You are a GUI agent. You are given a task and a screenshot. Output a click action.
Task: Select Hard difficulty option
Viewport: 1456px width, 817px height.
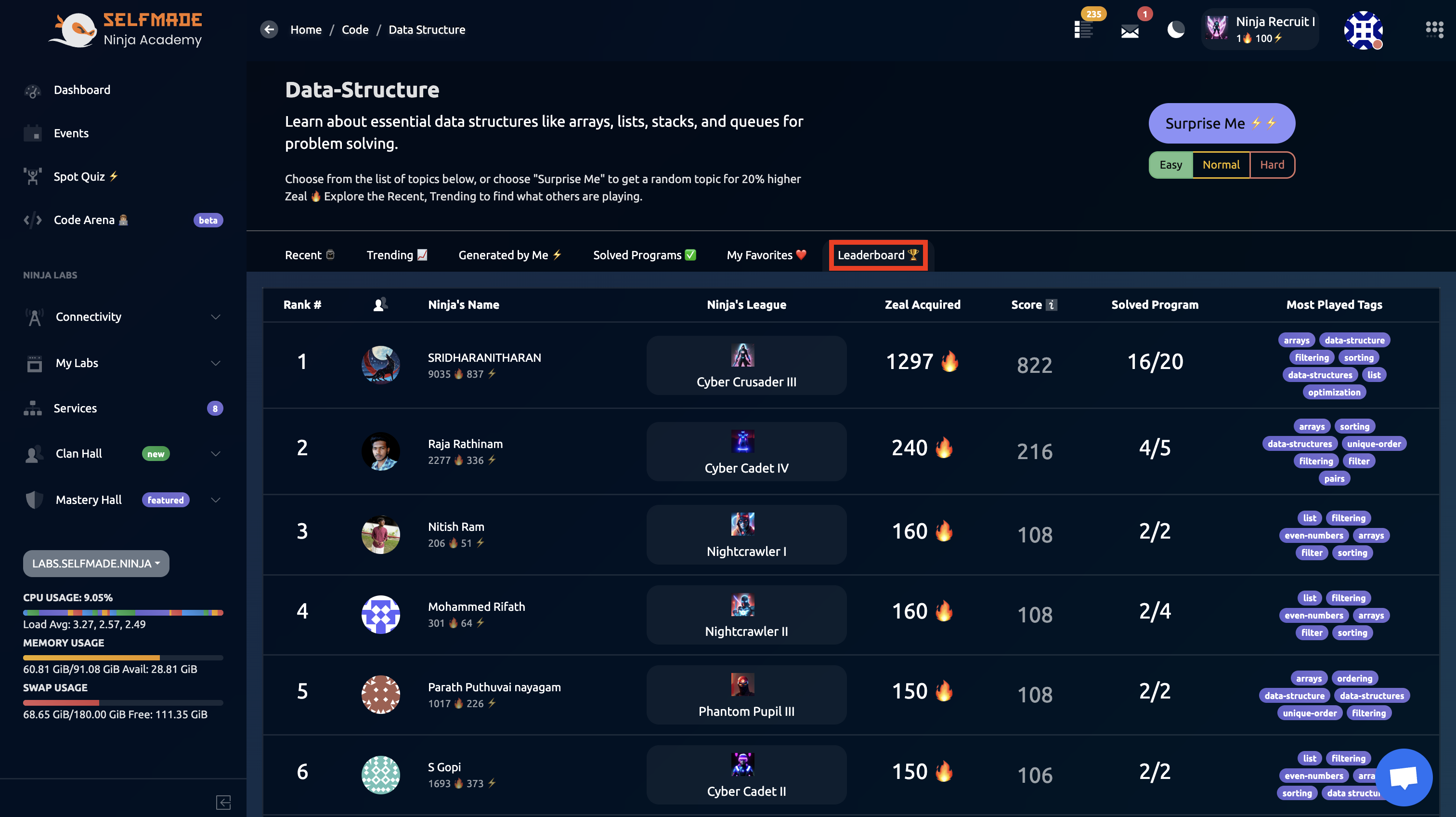coord(1272,165)
